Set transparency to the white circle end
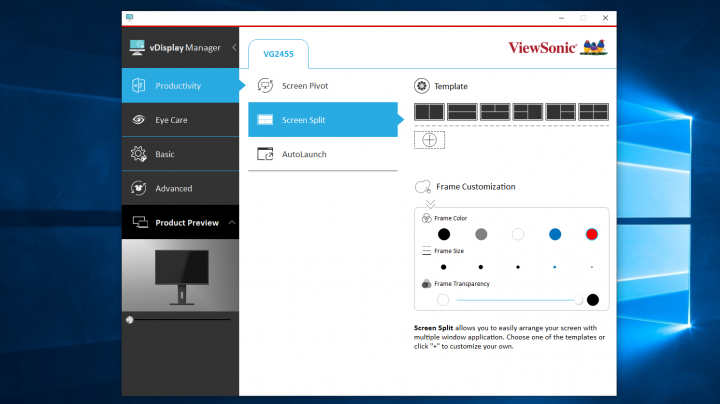The image size is (720, 404). point(443,300)
